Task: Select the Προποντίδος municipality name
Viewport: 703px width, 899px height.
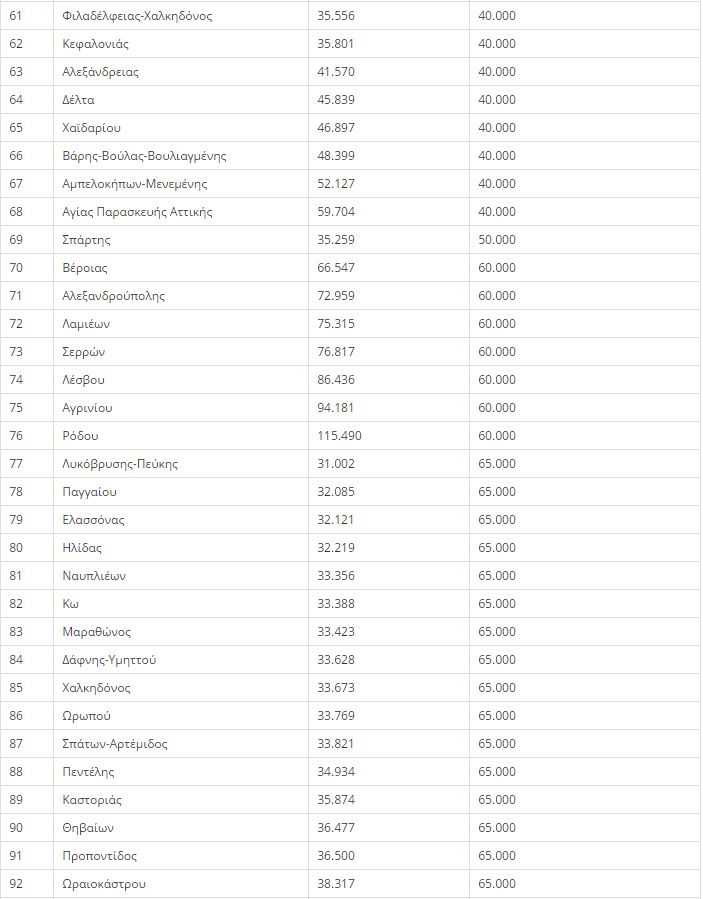Action: pos(100,856)
